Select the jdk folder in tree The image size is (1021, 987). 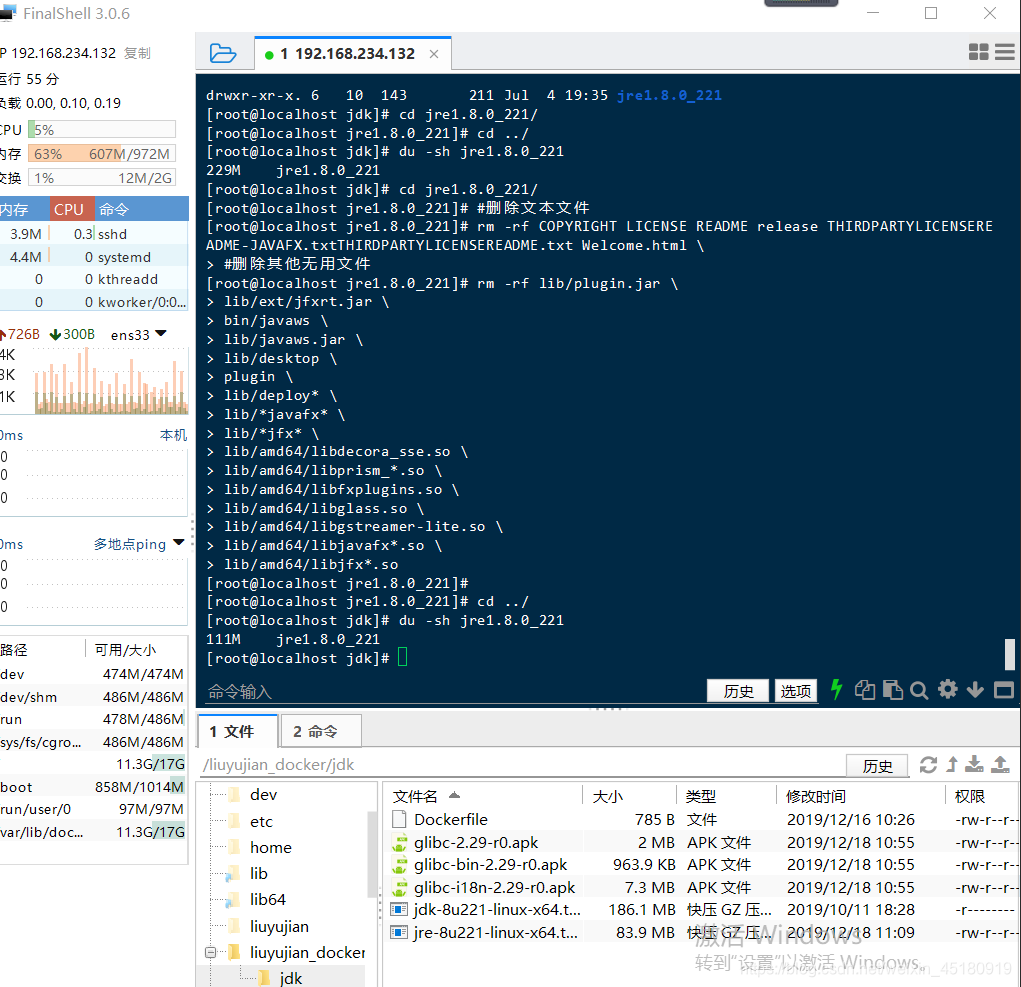[290, 977]
